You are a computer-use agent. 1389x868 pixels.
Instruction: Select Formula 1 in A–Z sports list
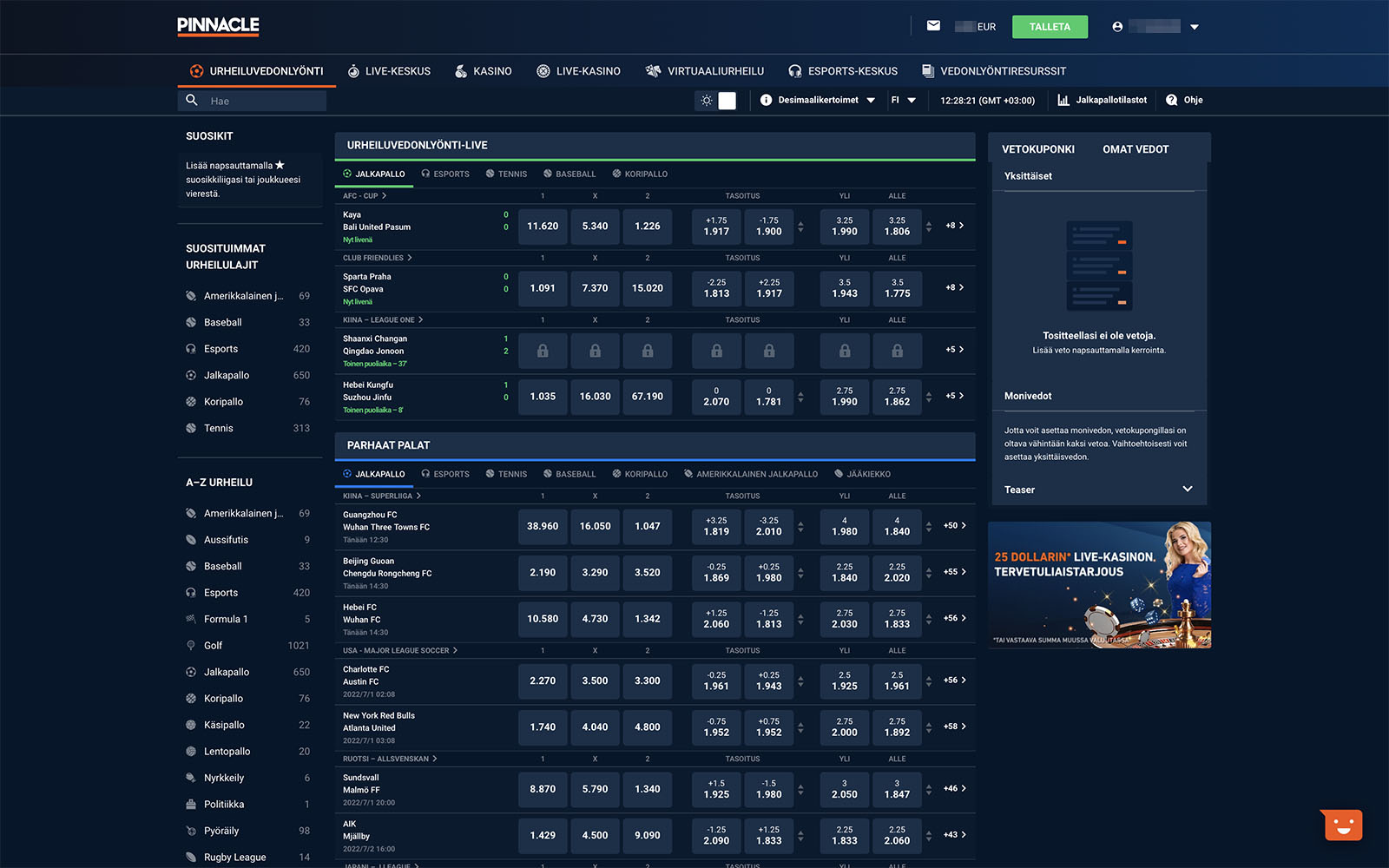point(226,619)
